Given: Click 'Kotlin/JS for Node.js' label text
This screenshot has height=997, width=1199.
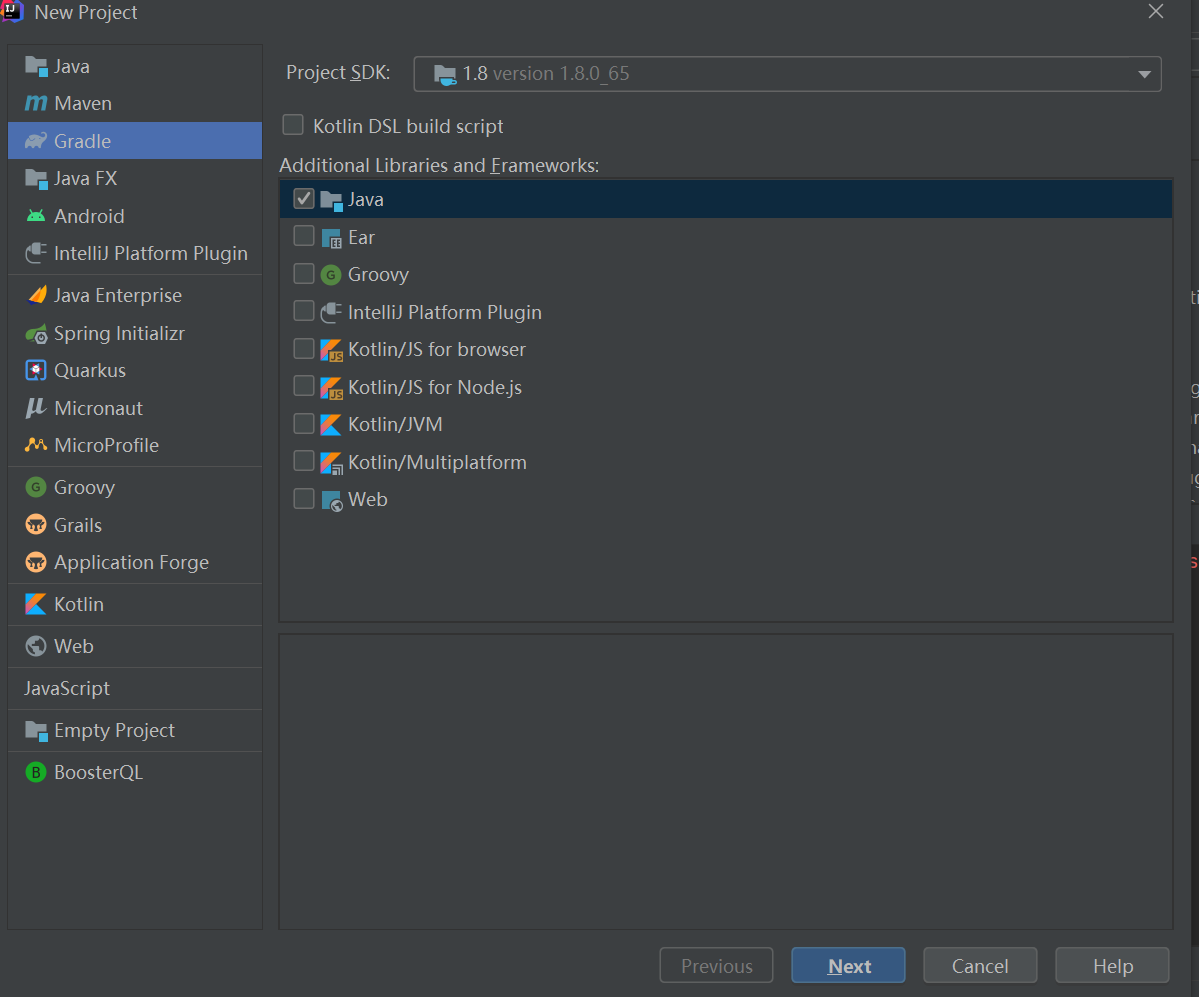Looking at the screenshot, I should pos(435,387).
